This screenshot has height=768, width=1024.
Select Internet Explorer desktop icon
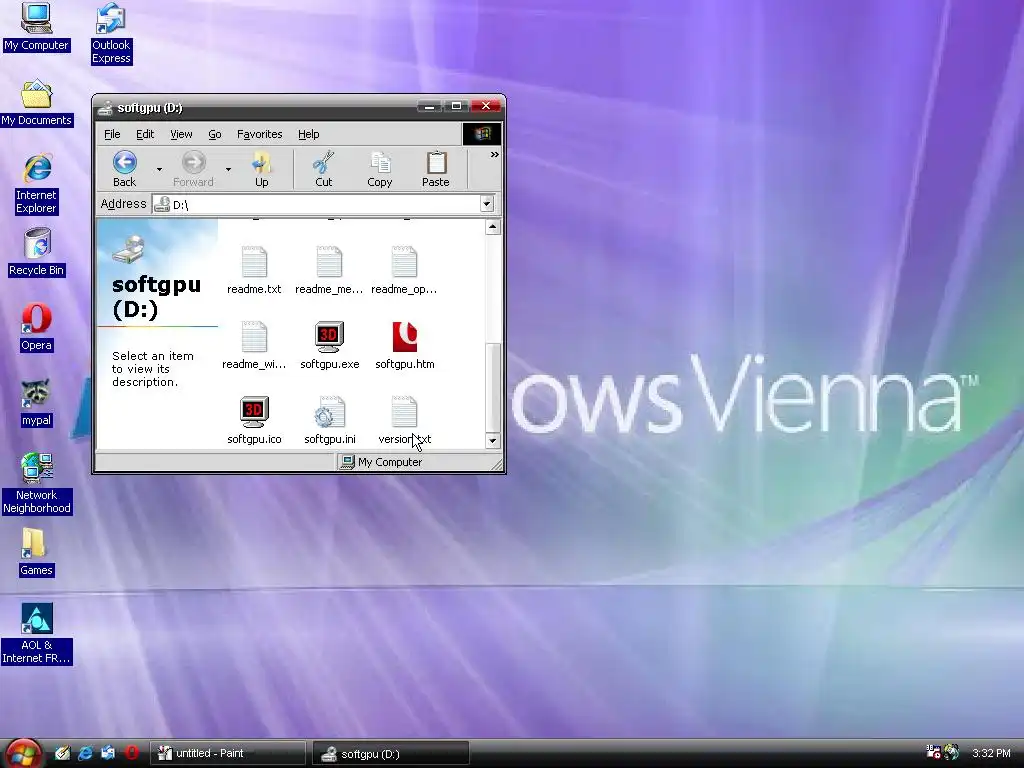click(37, 184)
